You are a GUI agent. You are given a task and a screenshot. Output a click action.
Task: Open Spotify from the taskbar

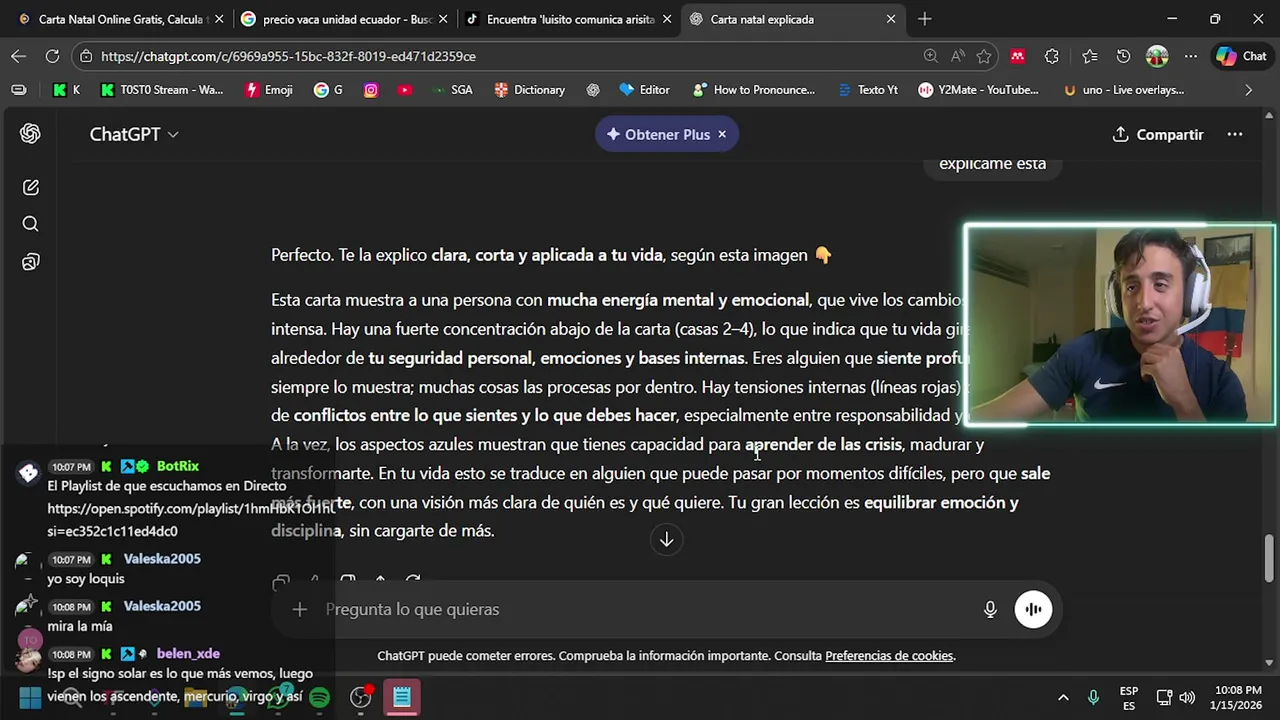(319, 697)
